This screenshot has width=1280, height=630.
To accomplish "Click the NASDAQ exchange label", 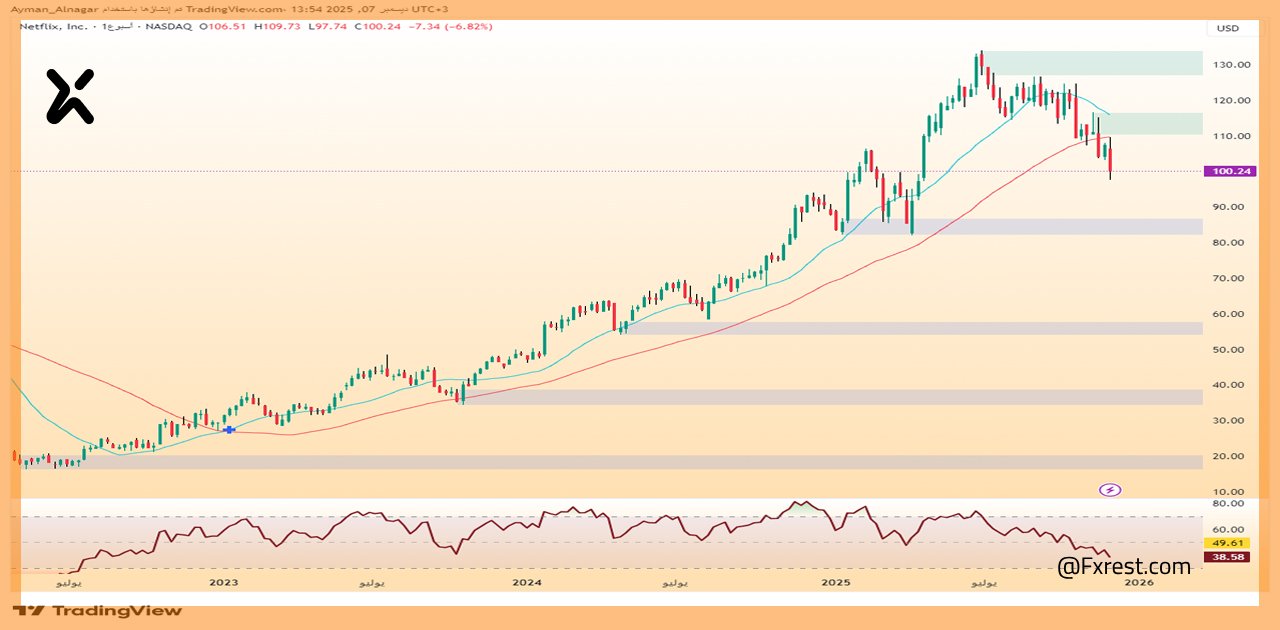I will point(168,26).
